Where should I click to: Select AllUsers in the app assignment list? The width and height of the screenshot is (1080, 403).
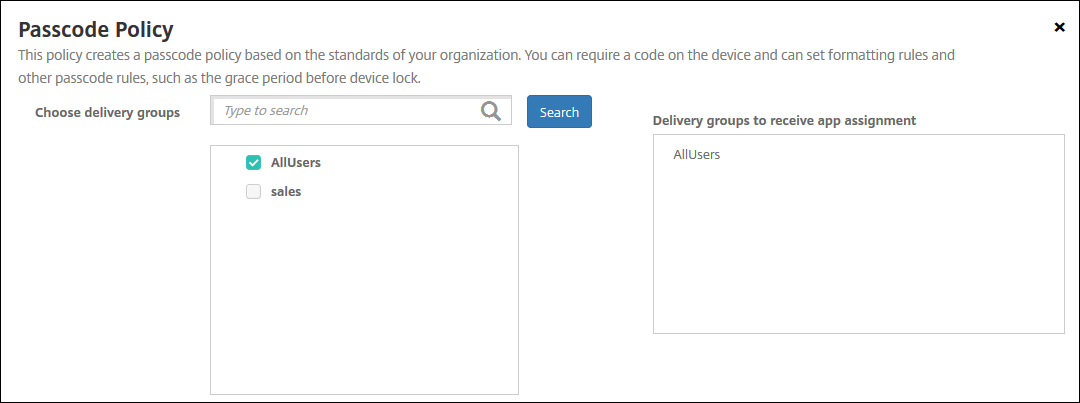pyautogui.click(x=696, y=155)
